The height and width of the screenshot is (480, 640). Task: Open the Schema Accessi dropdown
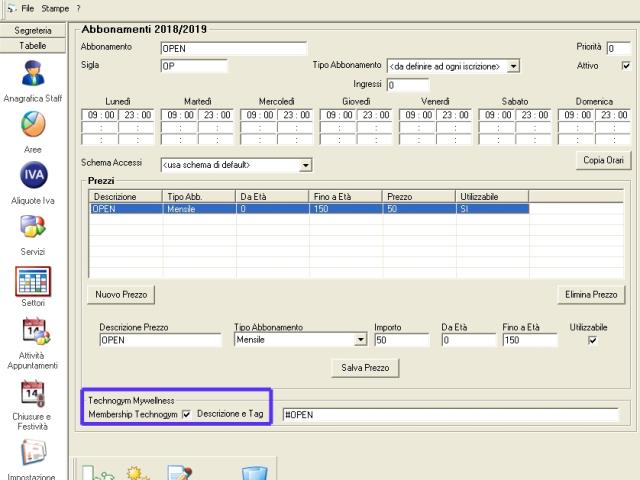click(306, 164)
